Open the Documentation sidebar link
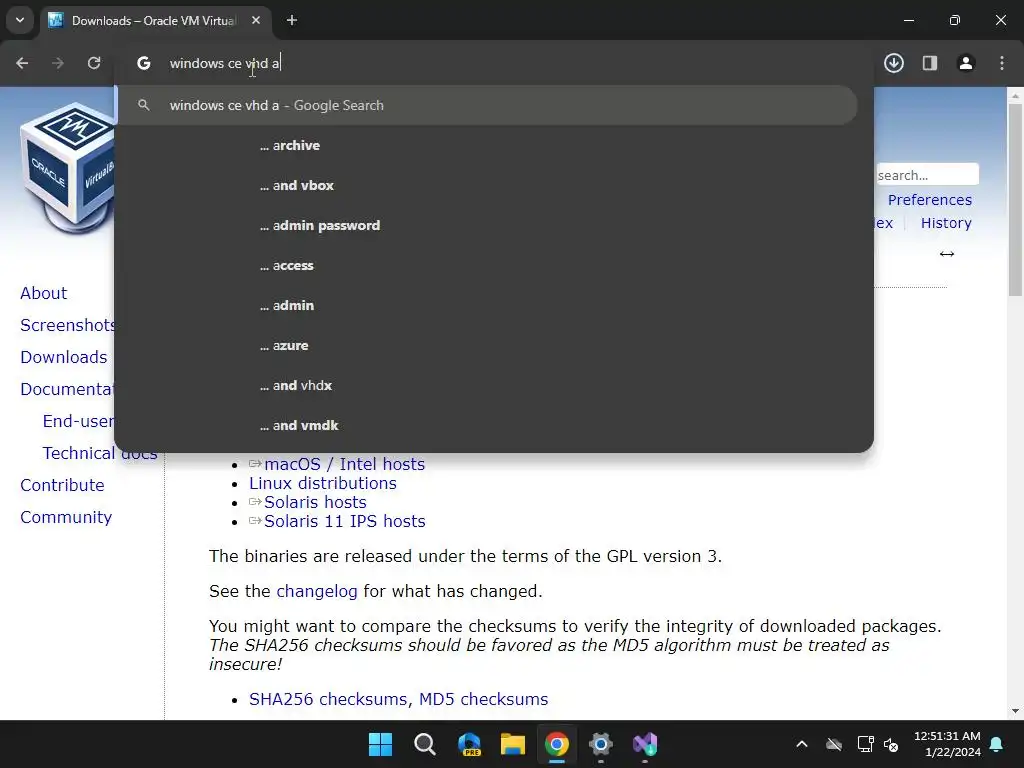1024x768 pixels. [67, 389]
